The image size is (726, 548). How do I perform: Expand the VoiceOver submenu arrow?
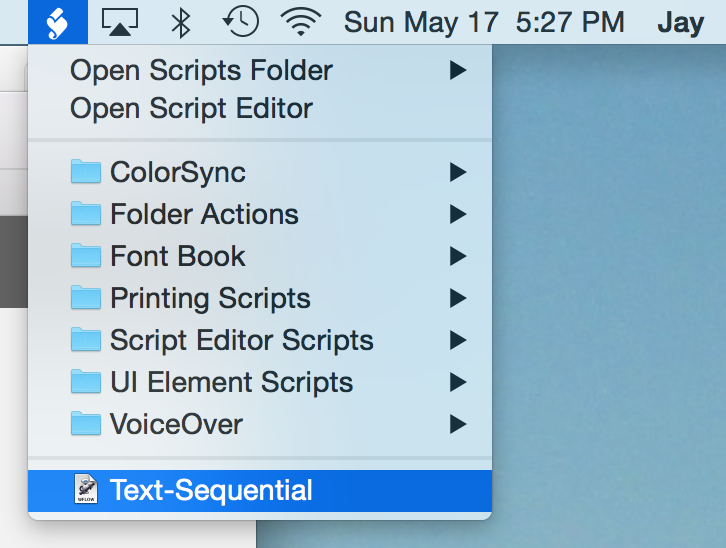pos(458,424)
